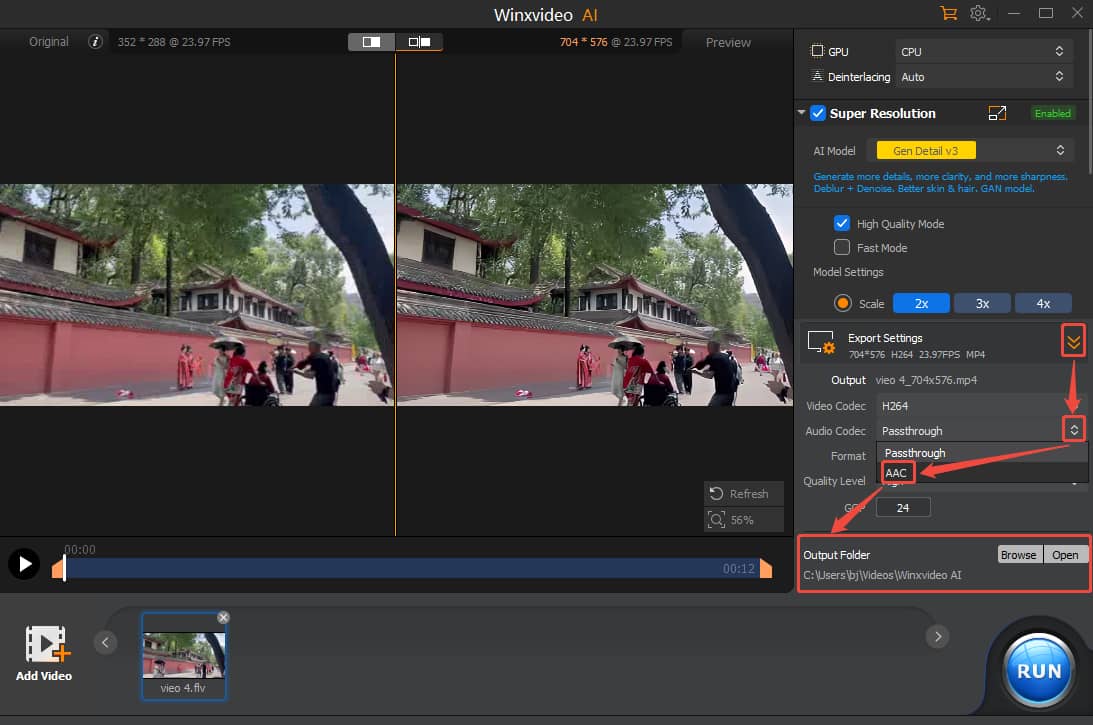Image resolution: width=1093 pixels, height=725 pixels.
Task: Click the fullscreen compare icon beside Super Resolution
Action: [997, 113]
